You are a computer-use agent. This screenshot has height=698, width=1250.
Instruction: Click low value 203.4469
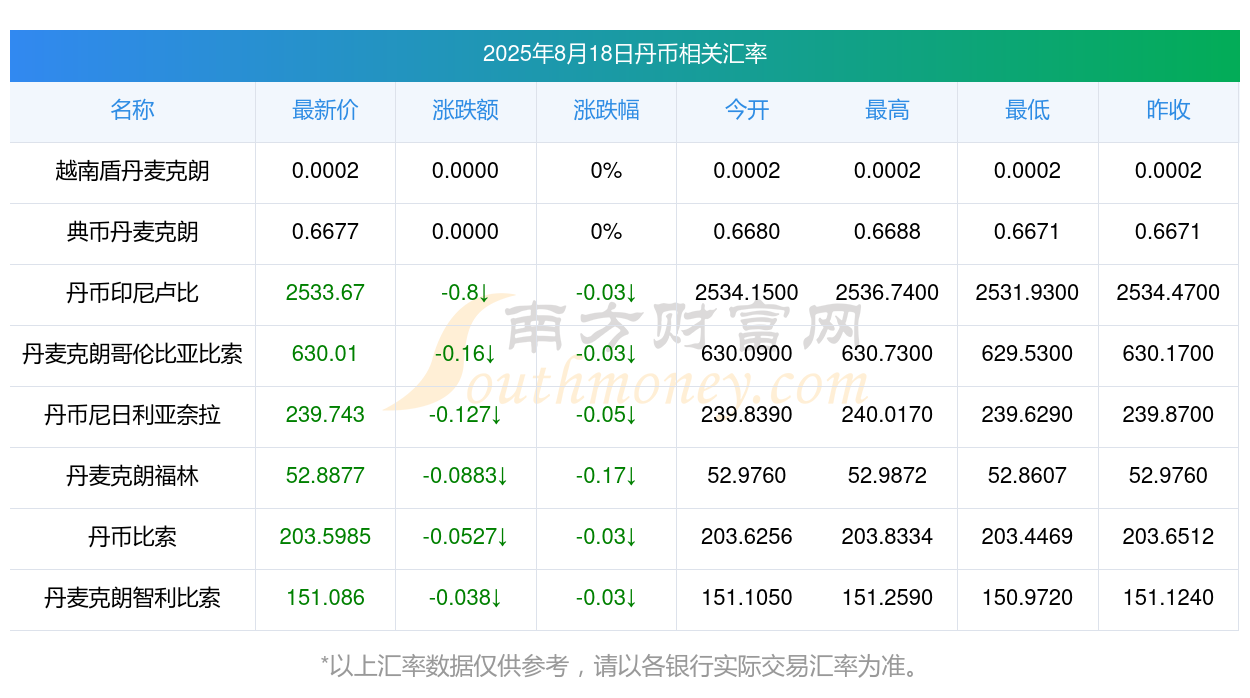coord(1027,537)
